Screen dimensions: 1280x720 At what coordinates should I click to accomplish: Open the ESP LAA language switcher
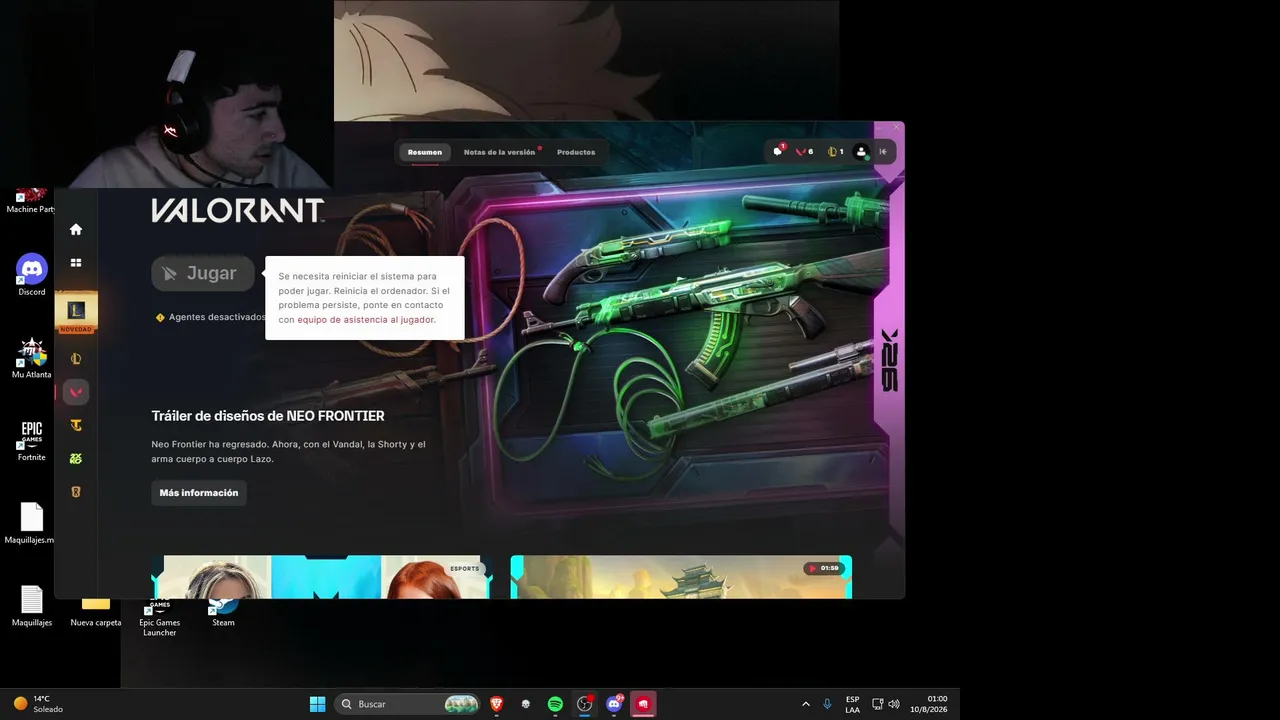coord(852,704)
